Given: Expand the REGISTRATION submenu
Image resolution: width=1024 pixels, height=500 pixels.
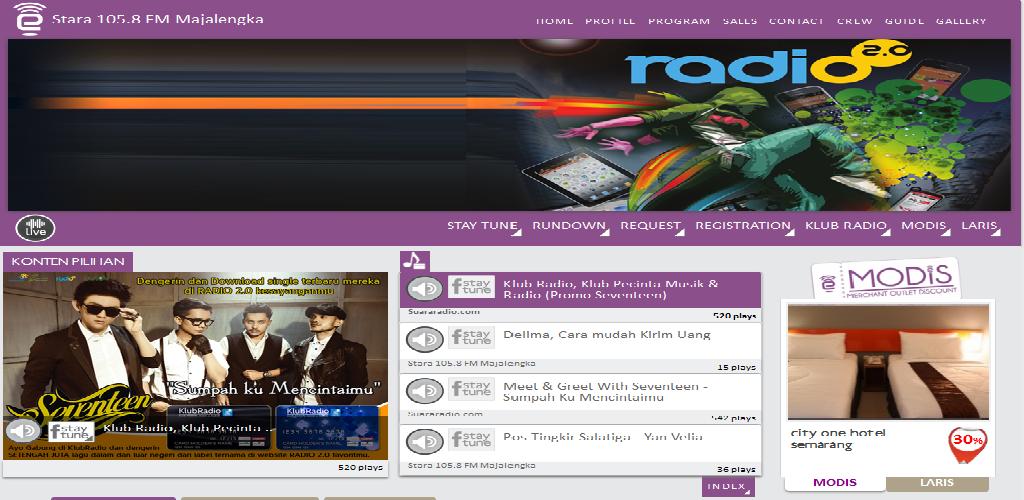Looking at the screenshot, I should click(x=744, y=227).
